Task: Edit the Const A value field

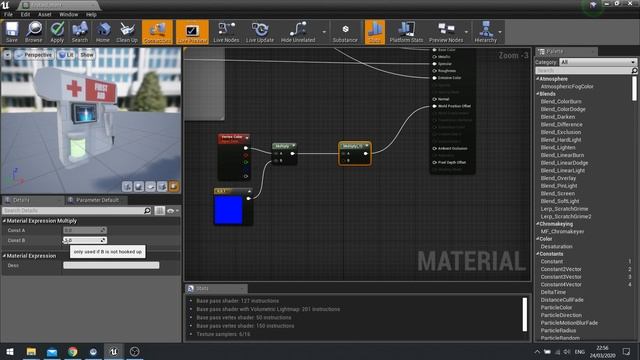Action: coord(84,230)
